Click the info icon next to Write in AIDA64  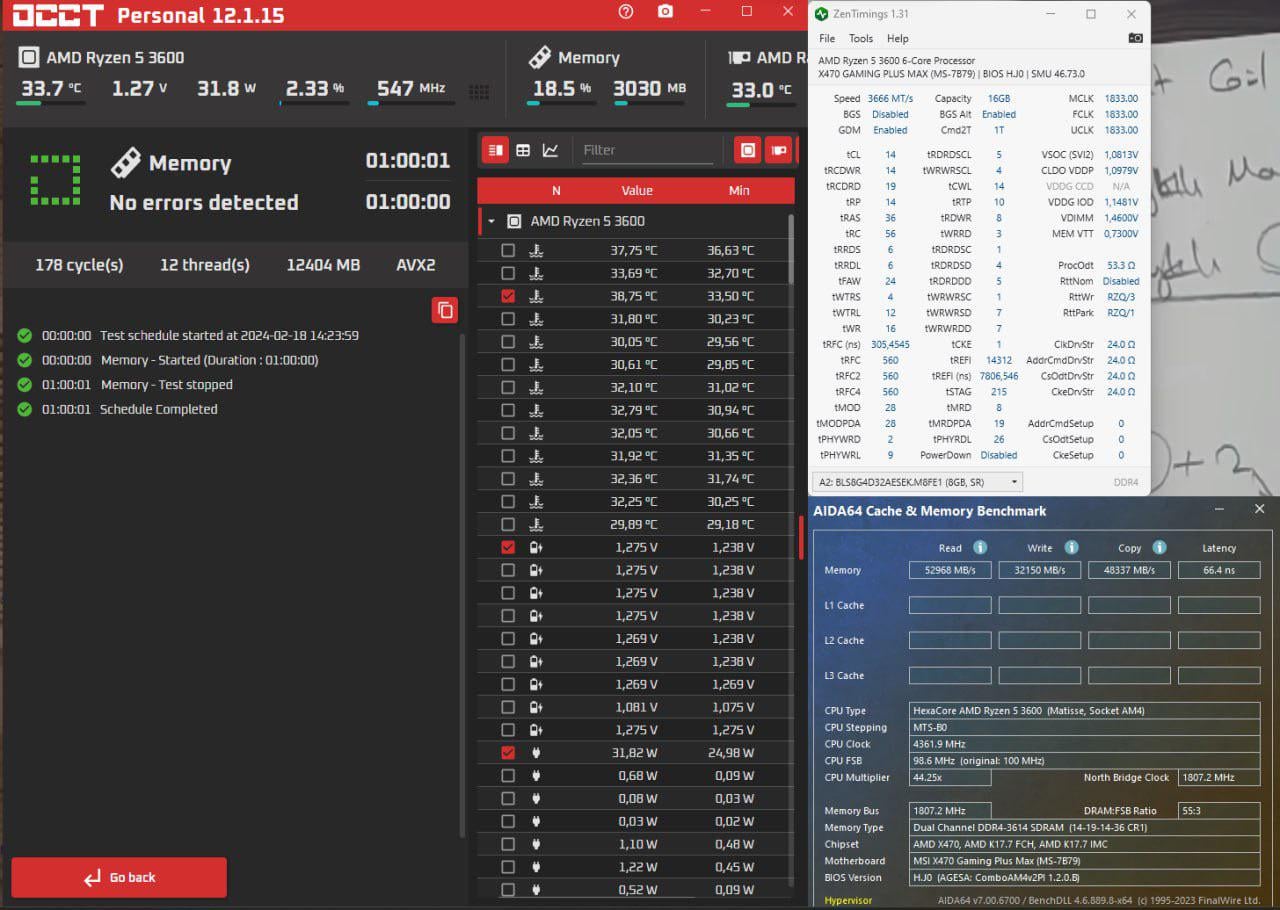1071,547
